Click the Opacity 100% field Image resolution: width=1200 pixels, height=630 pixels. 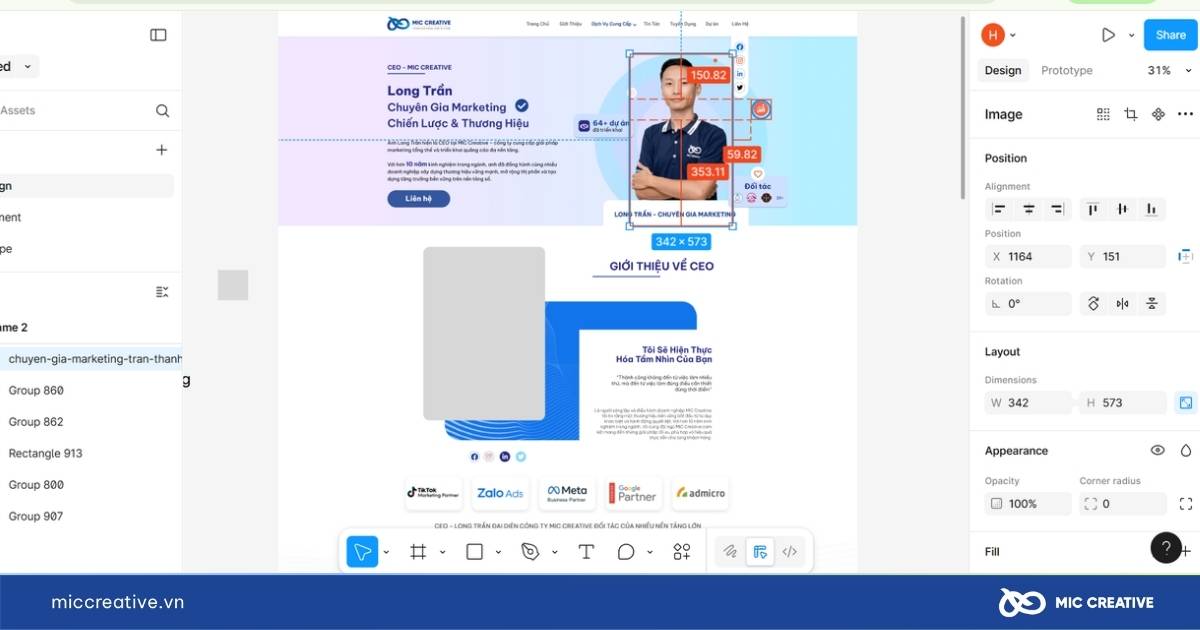1027,504
